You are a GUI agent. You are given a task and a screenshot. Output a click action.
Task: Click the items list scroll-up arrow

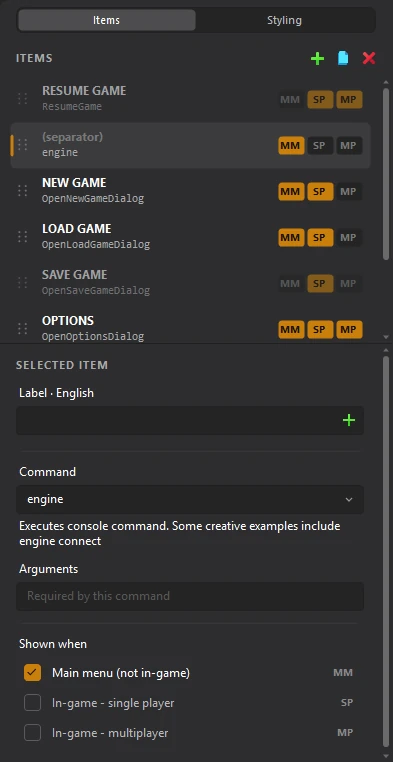[x=386, y=83]
